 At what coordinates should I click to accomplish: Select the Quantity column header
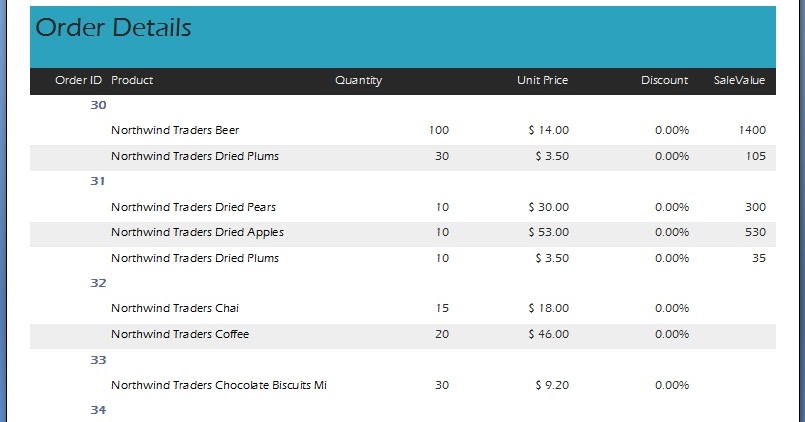pyautogui.click(x=358, y=80)
